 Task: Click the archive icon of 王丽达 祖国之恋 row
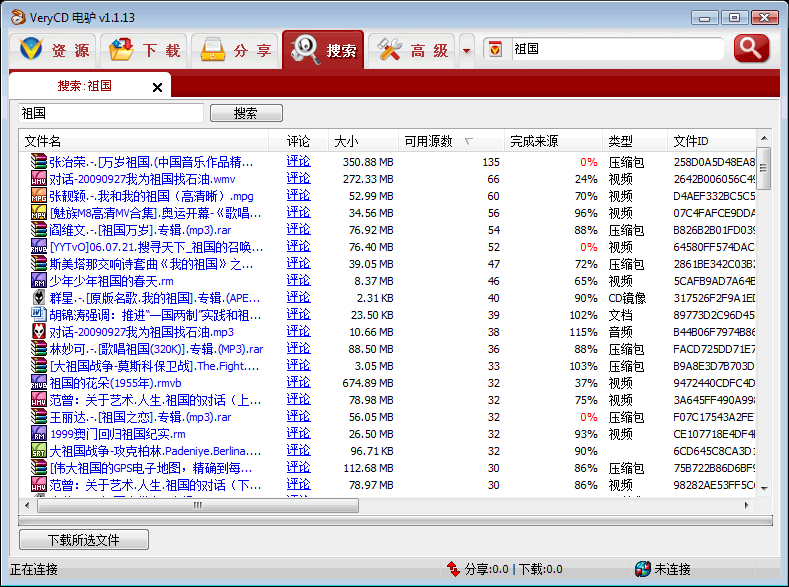tap(39, 417)
